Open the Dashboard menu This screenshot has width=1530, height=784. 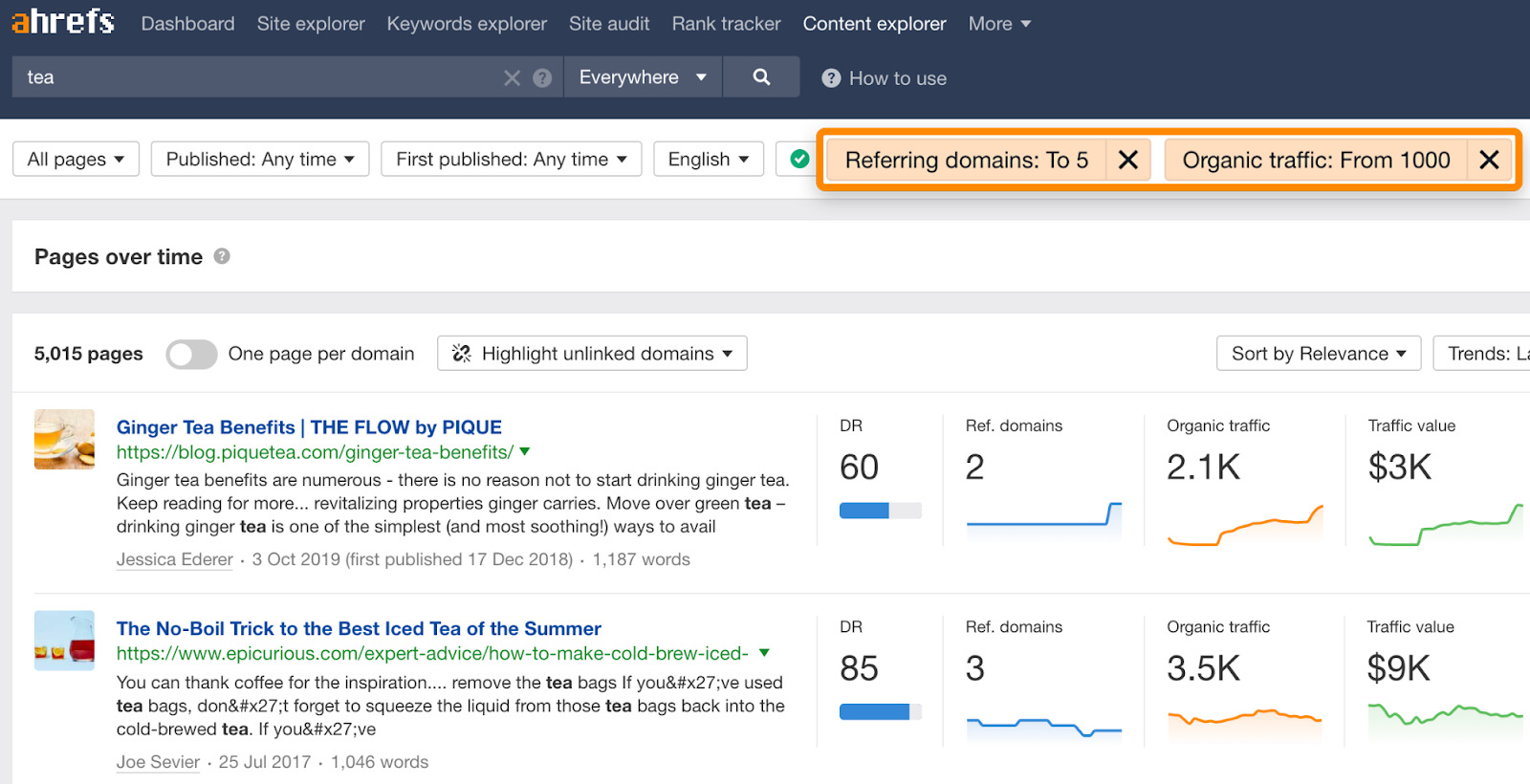click(x=187, y=24)
